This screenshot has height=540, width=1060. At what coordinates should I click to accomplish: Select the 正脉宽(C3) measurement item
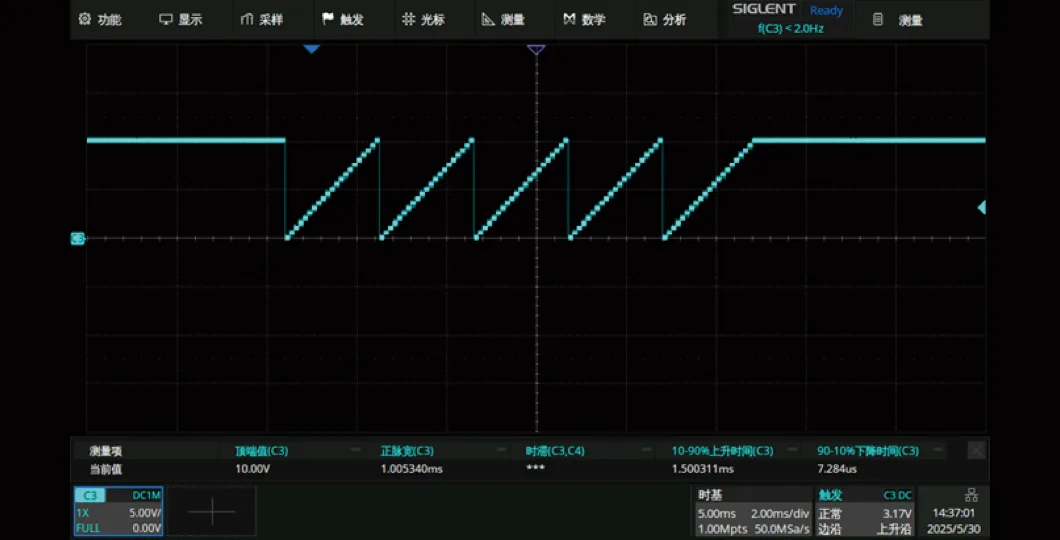[x=407, y=451]
